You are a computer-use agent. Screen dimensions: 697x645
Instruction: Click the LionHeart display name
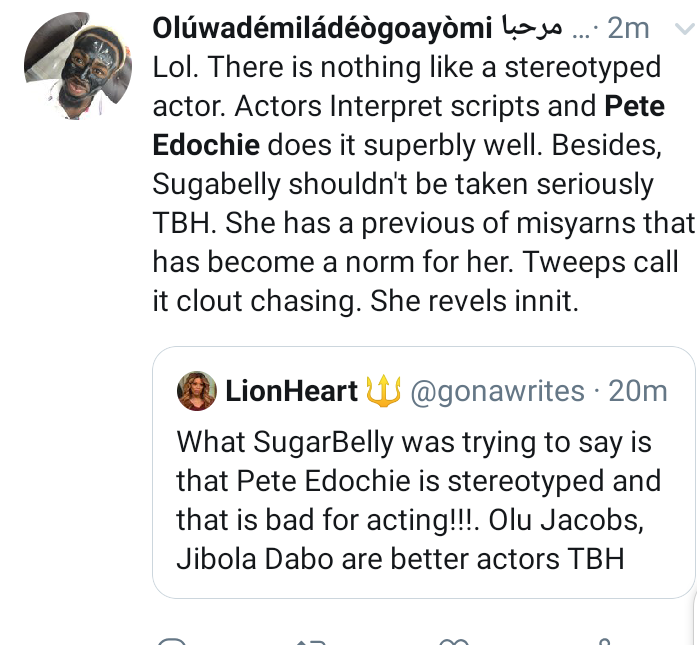tap(292, 392)
